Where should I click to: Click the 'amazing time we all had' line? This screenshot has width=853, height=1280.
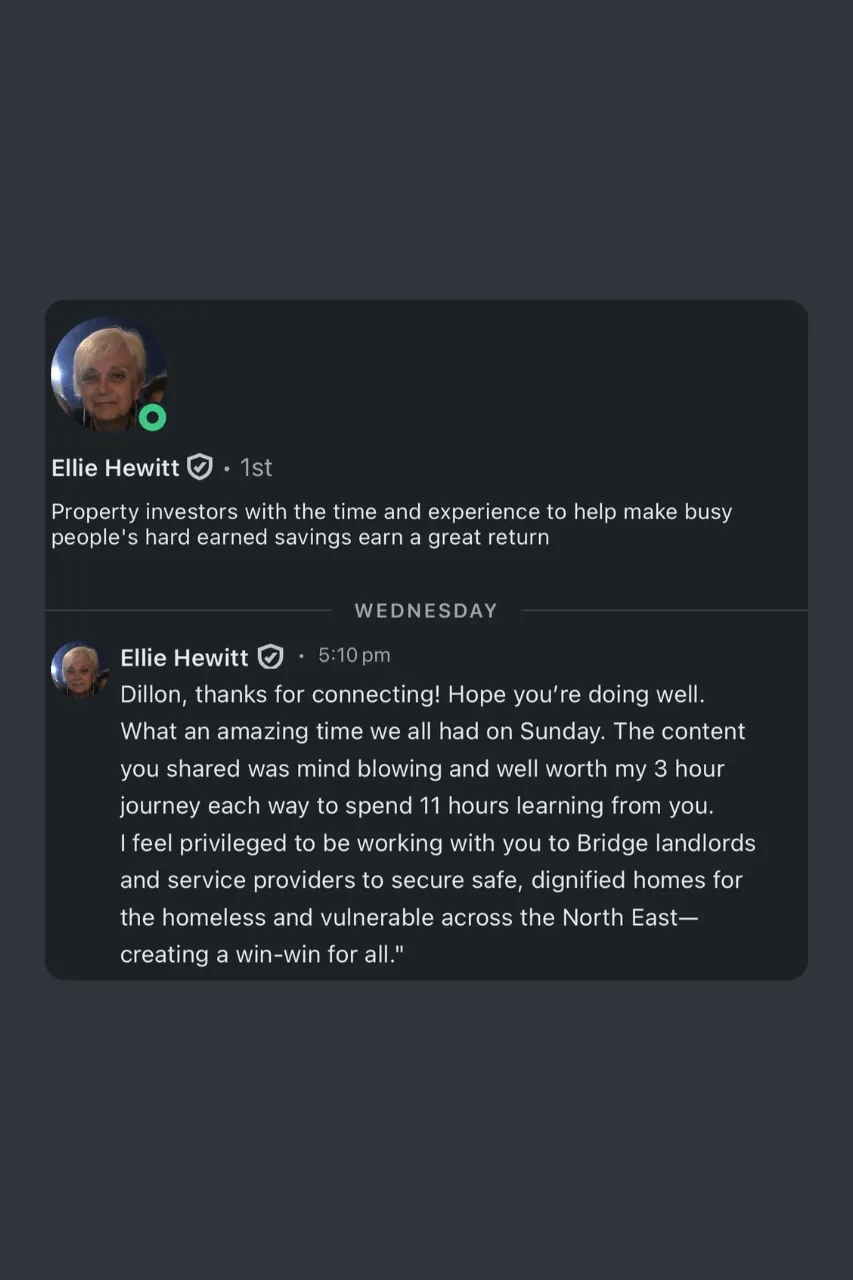pos(432,731)
